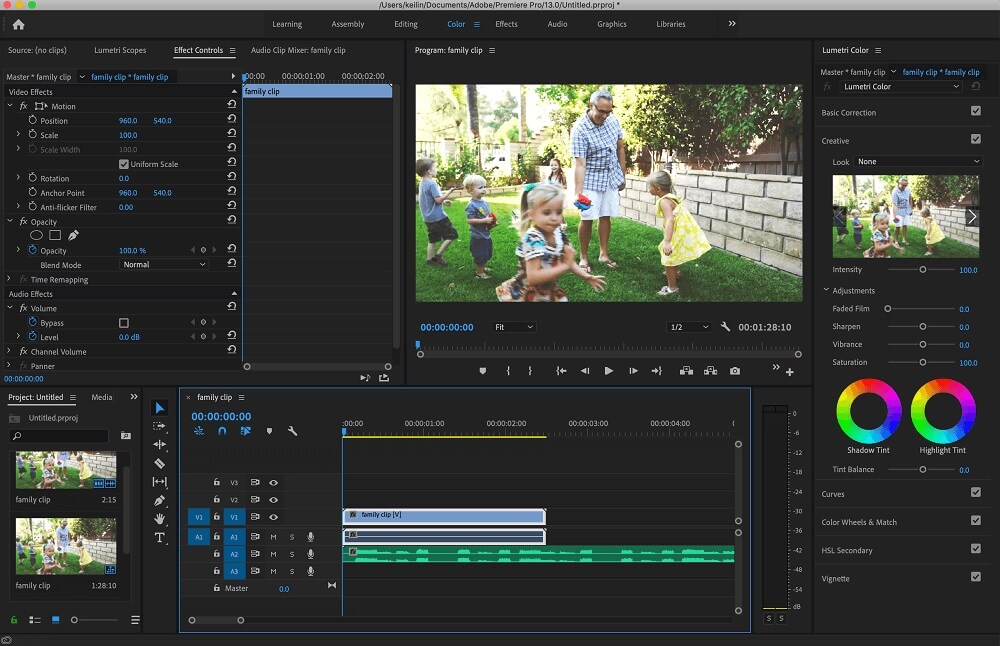Click the Export Frame camera icon
Screen dimensions: 1000x646
coord(735,370)
